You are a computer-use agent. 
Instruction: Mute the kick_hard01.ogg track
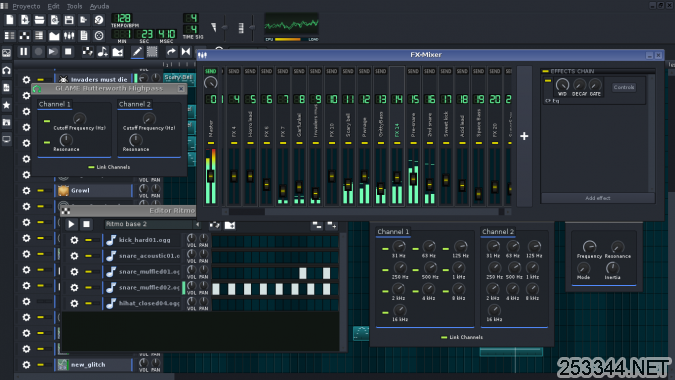(88, 240)
